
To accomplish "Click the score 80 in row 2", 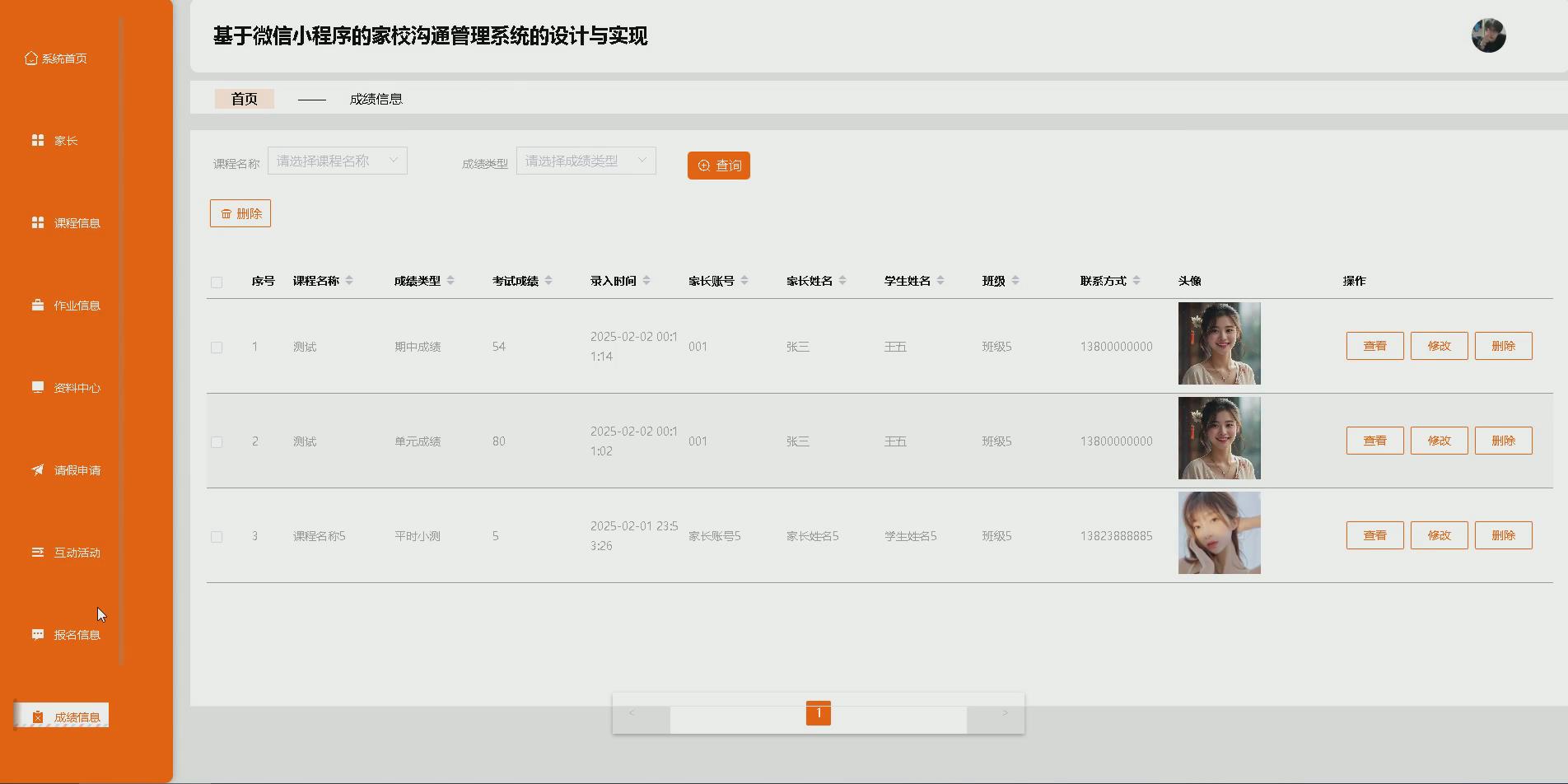I will pyautogui.click(x=499, y=441).
